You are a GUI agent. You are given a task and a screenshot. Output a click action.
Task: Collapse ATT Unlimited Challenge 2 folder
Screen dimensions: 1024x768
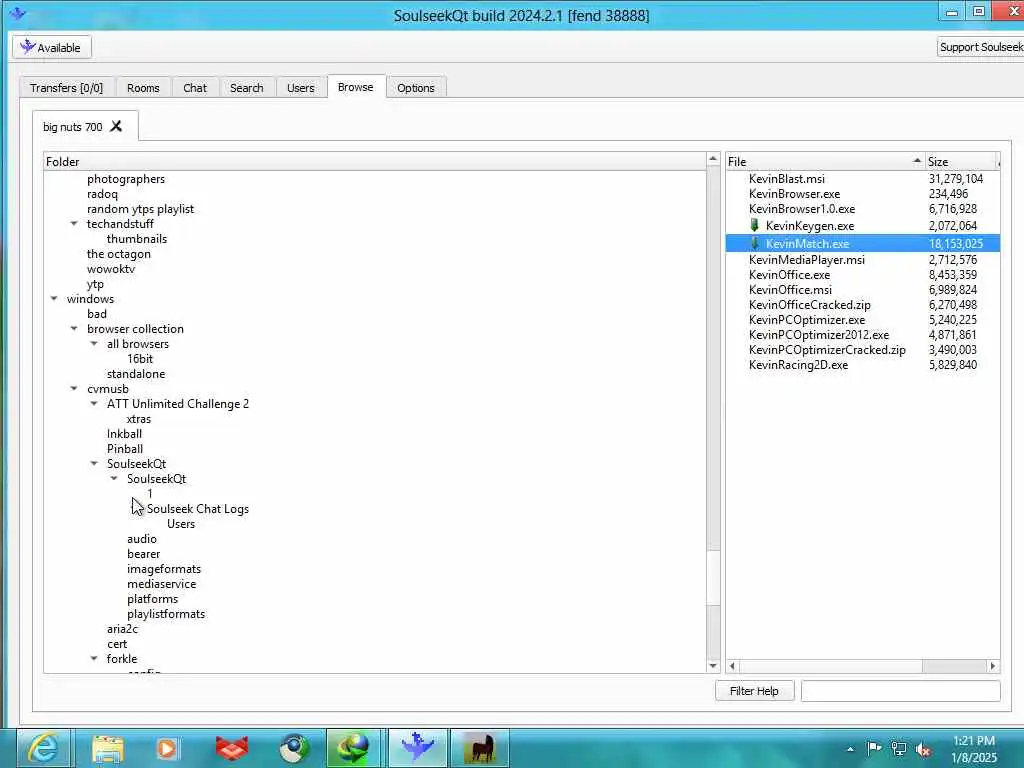click(x=94, y=404)
